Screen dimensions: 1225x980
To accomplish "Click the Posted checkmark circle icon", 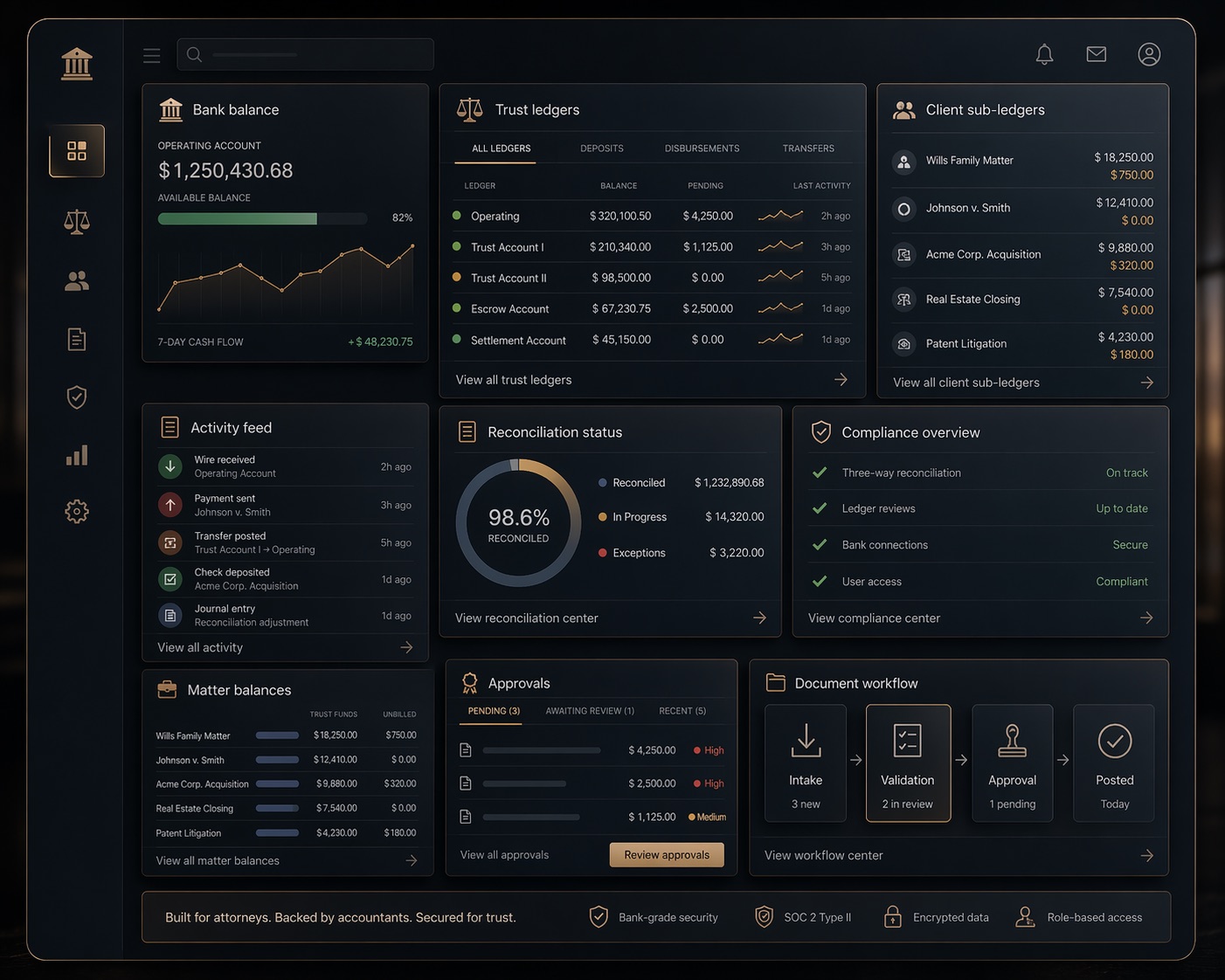I will [x=1115, y=741].
